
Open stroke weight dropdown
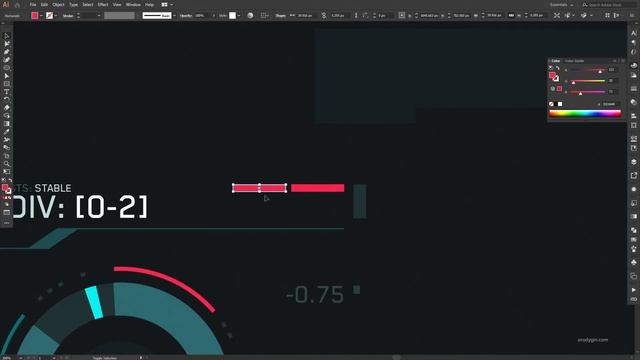(x=98, y=16)
